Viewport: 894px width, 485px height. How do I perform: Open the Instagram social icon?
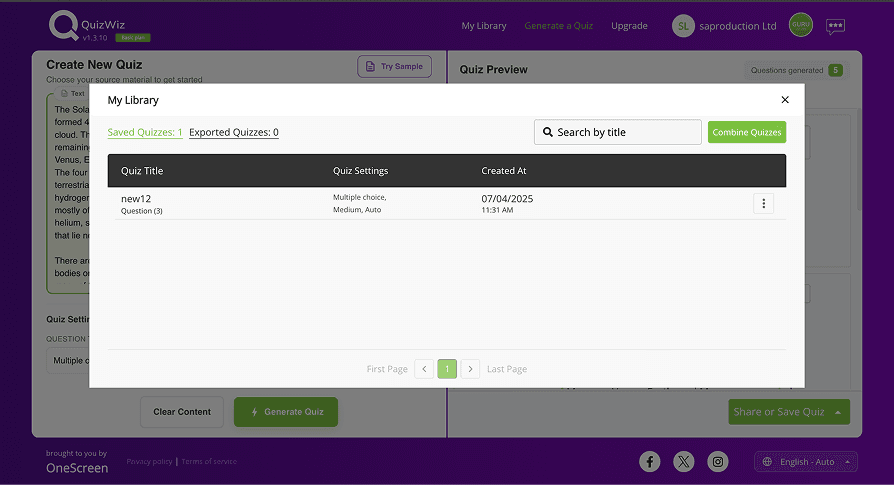[718, 461]
